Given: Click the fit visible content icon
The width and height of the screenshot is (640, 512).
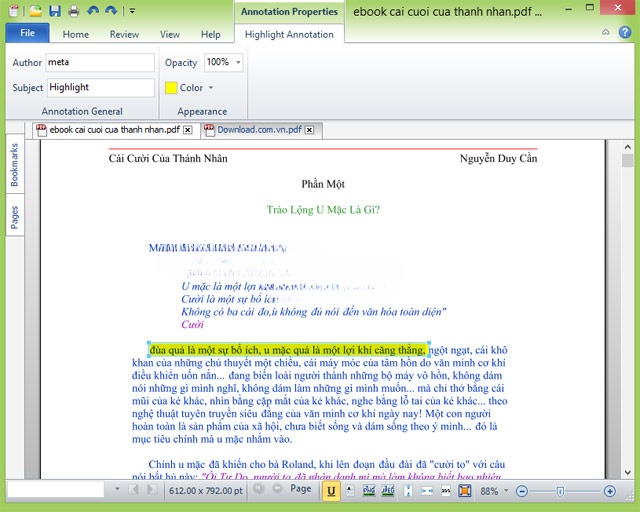Looking at the screenshot, I should (x=446, y=490).
